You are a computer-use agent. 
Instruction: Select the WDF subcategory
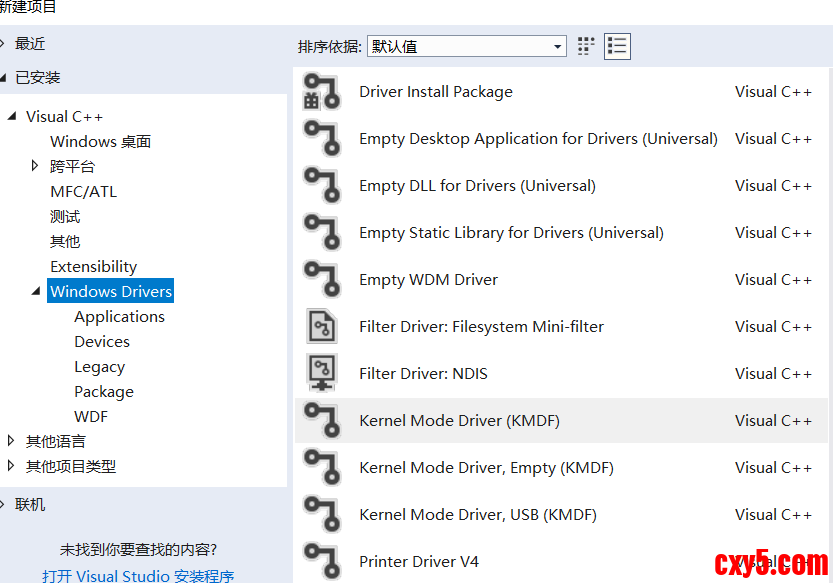[x=91, y=417]
